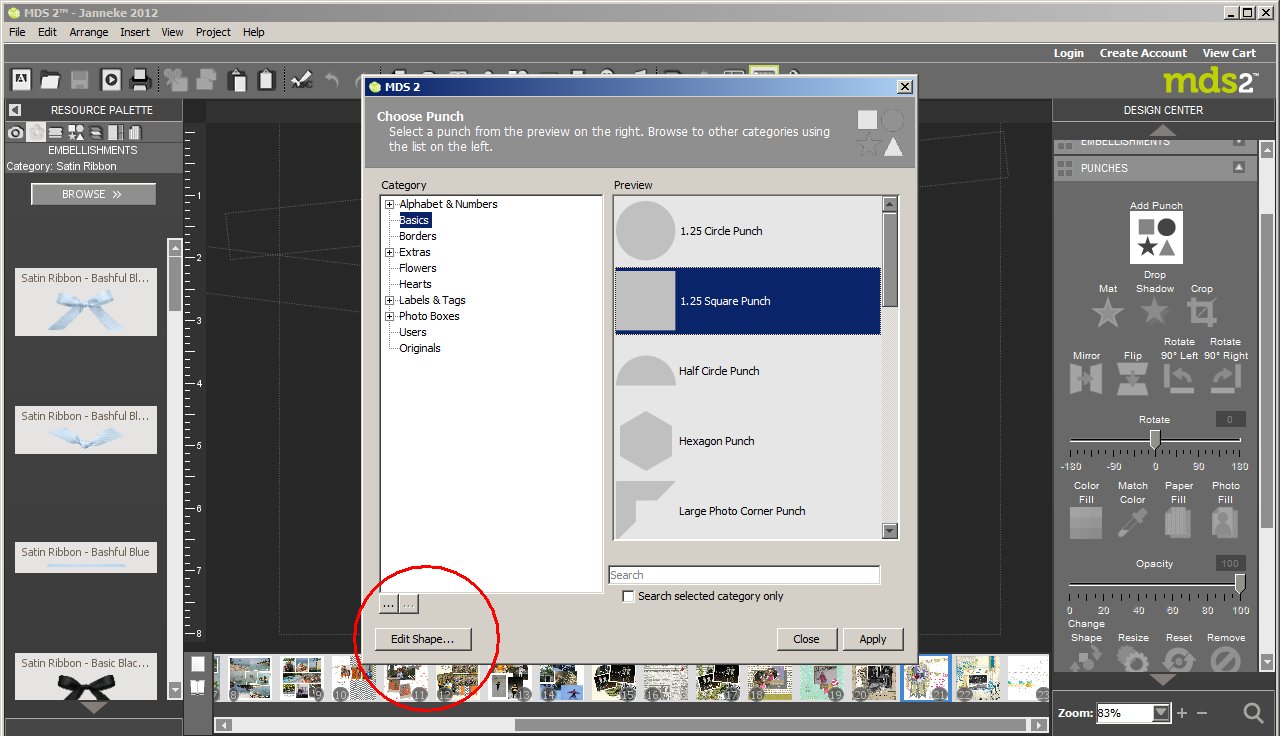Screen dimensions: 1280x736
Task: Expand the Extras category tree node
Action: (x=390, y=252)
